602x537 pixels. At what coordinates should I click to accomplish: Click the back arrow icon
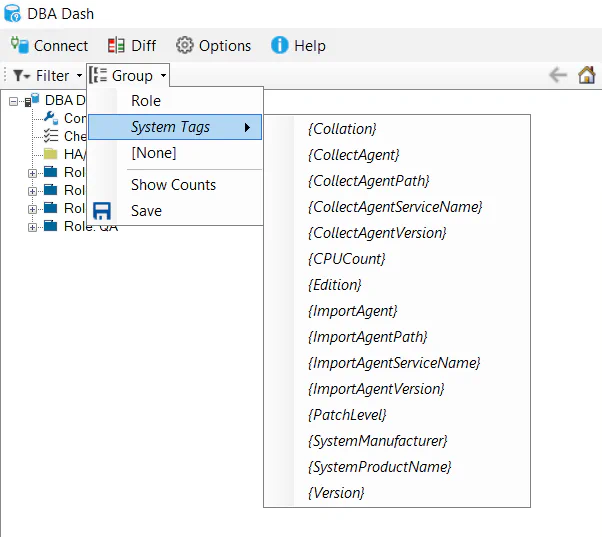click(558, 75)
